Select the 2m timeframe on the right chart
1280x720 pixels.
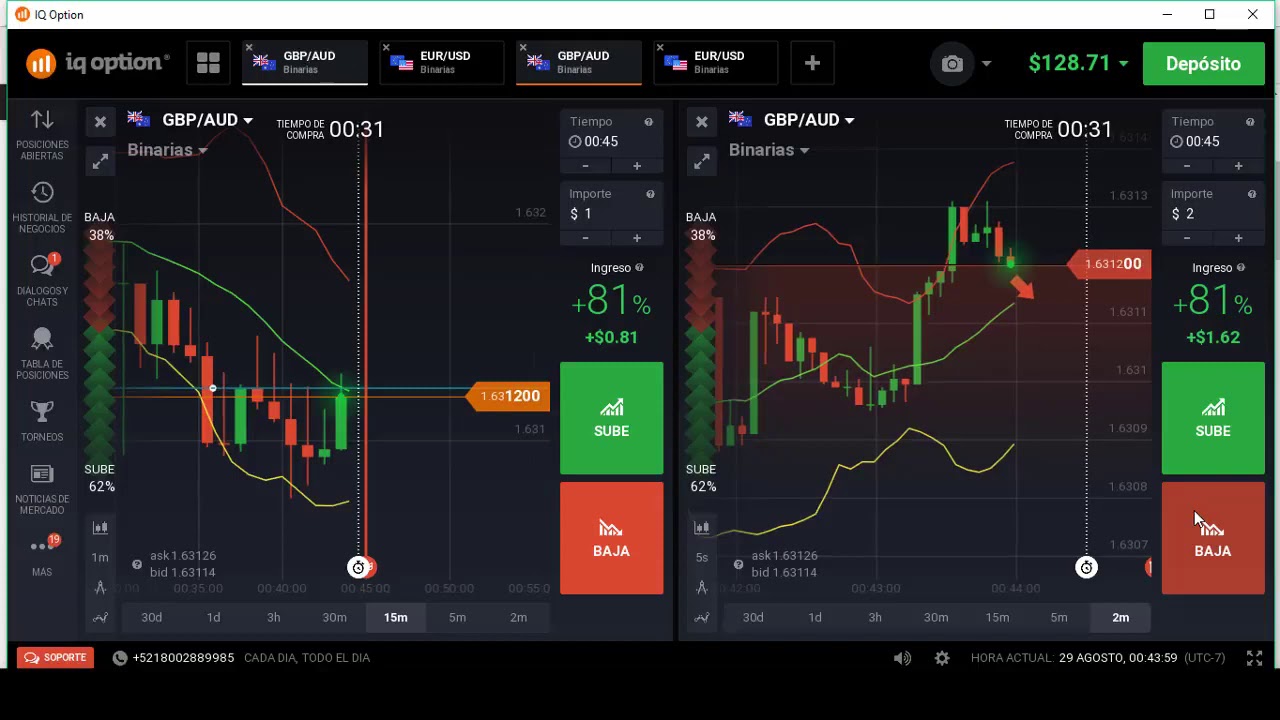[1121, 618]
